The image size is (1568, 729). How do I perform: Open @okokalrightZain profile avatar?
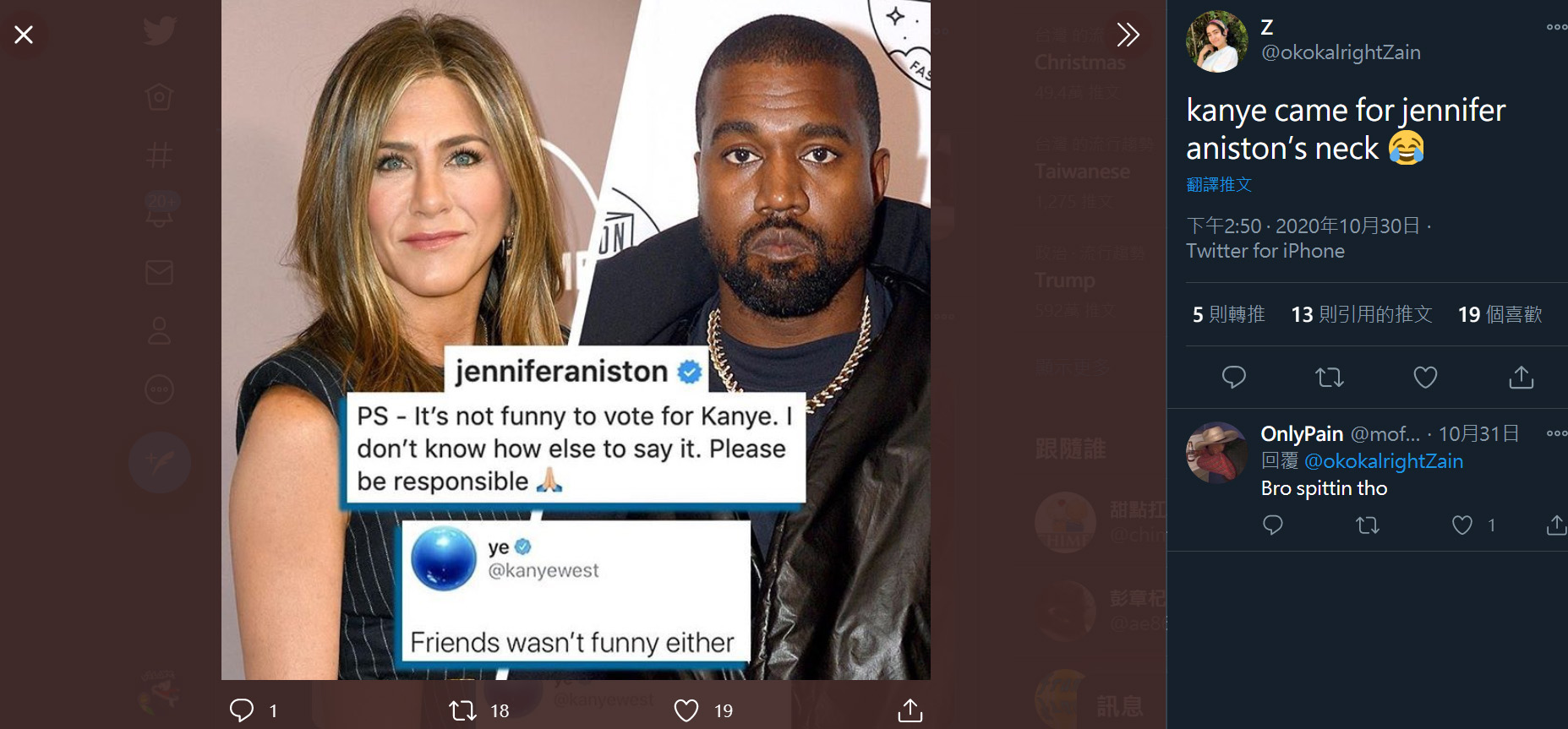(1216, 41)
